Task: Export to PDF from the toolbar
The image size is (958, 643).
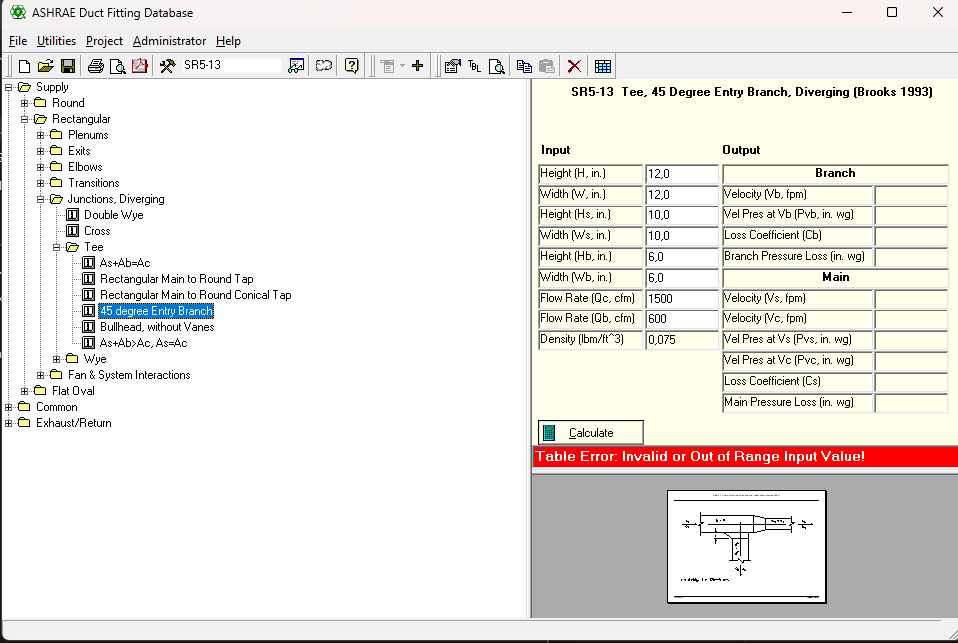Action: pos(139,66)
